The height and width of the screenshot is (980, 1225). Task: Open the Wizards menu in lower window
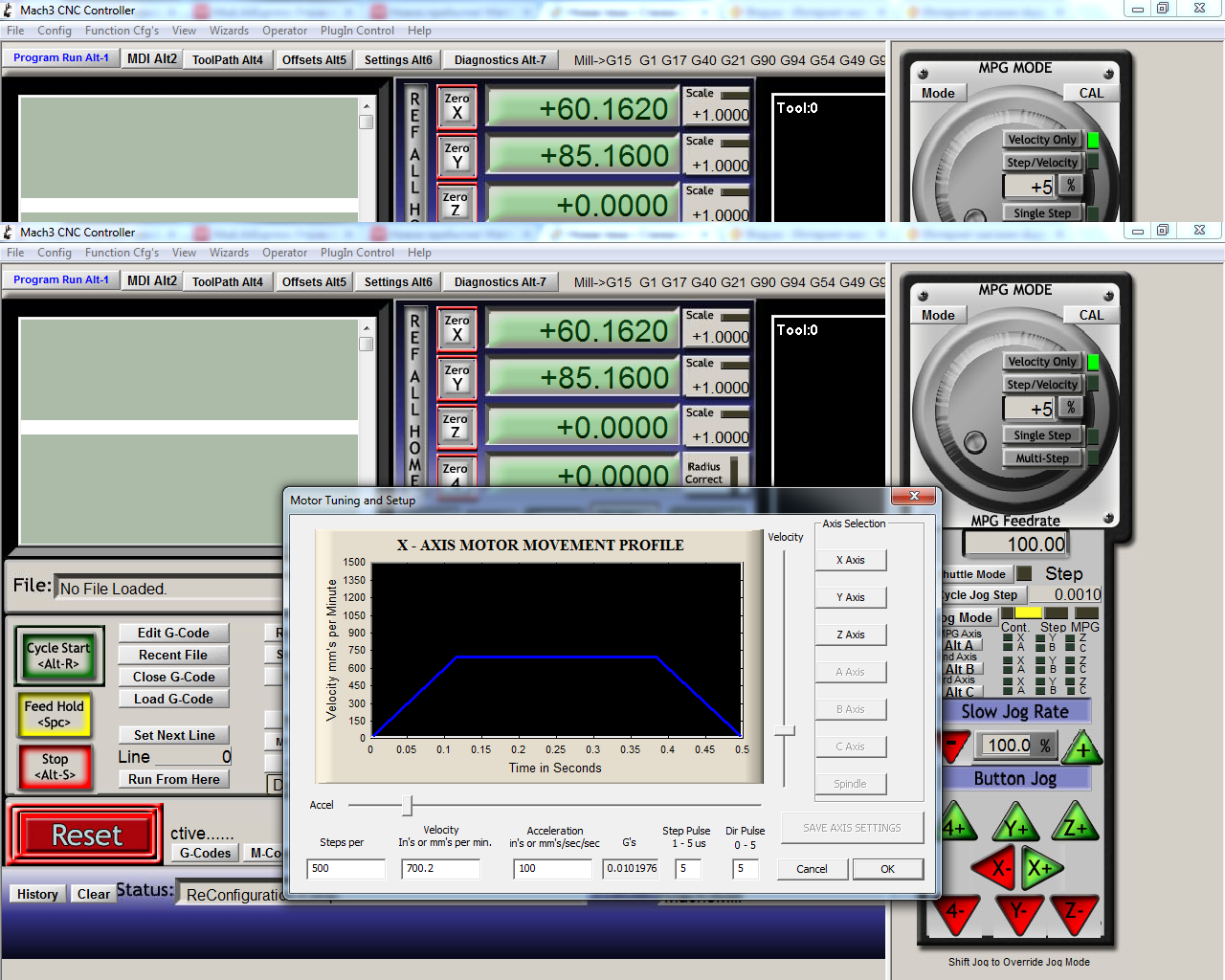(229, 253)
